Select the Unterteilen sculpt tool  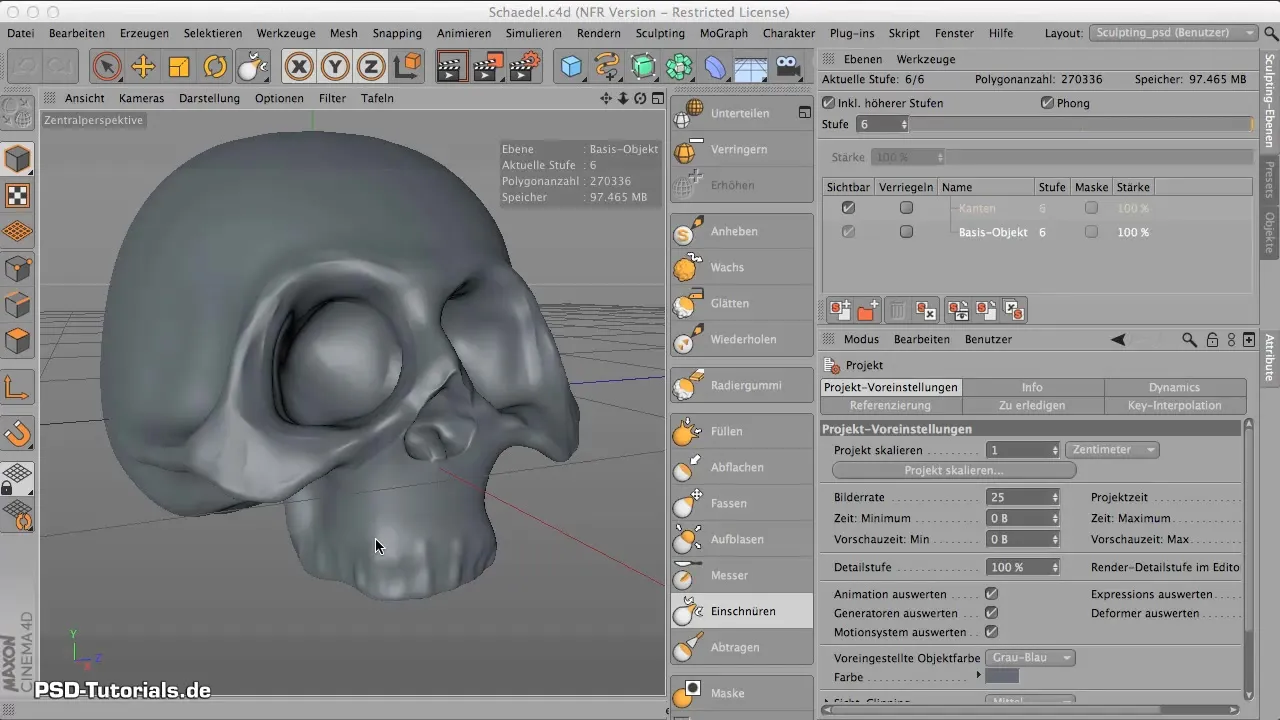point(742,113)
